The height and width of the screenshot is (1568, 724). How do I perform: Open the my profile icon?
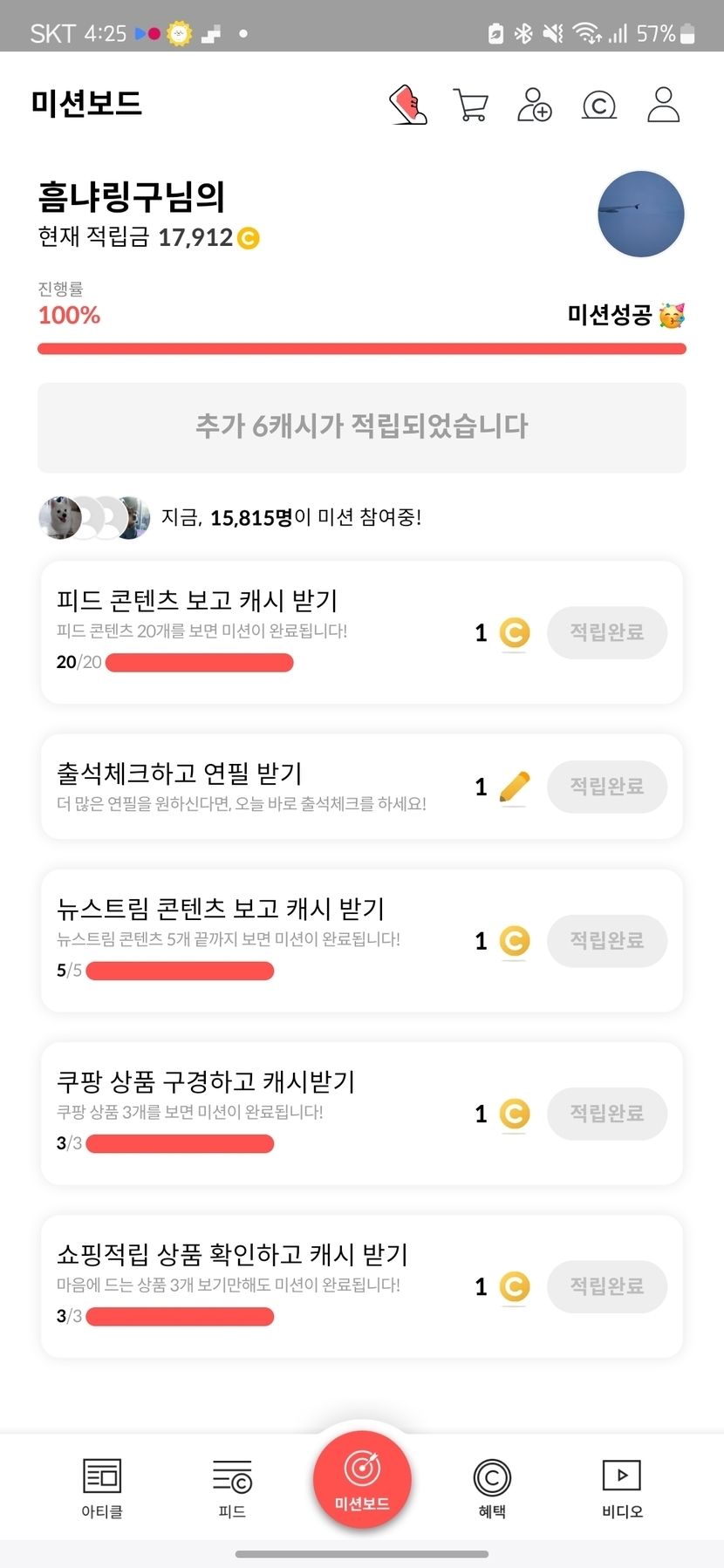click(x=663, y=105)
